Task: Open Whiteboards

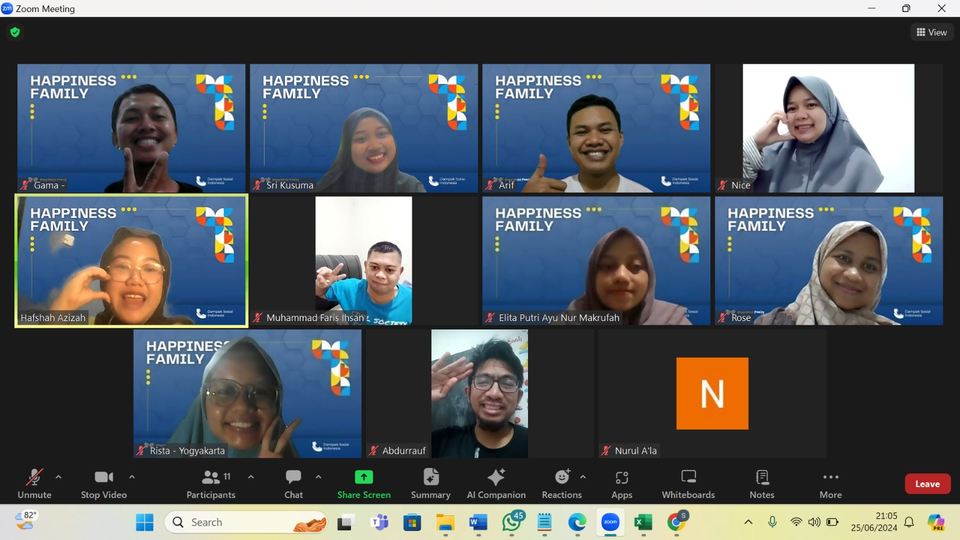Action: click(x=688, y=483)
